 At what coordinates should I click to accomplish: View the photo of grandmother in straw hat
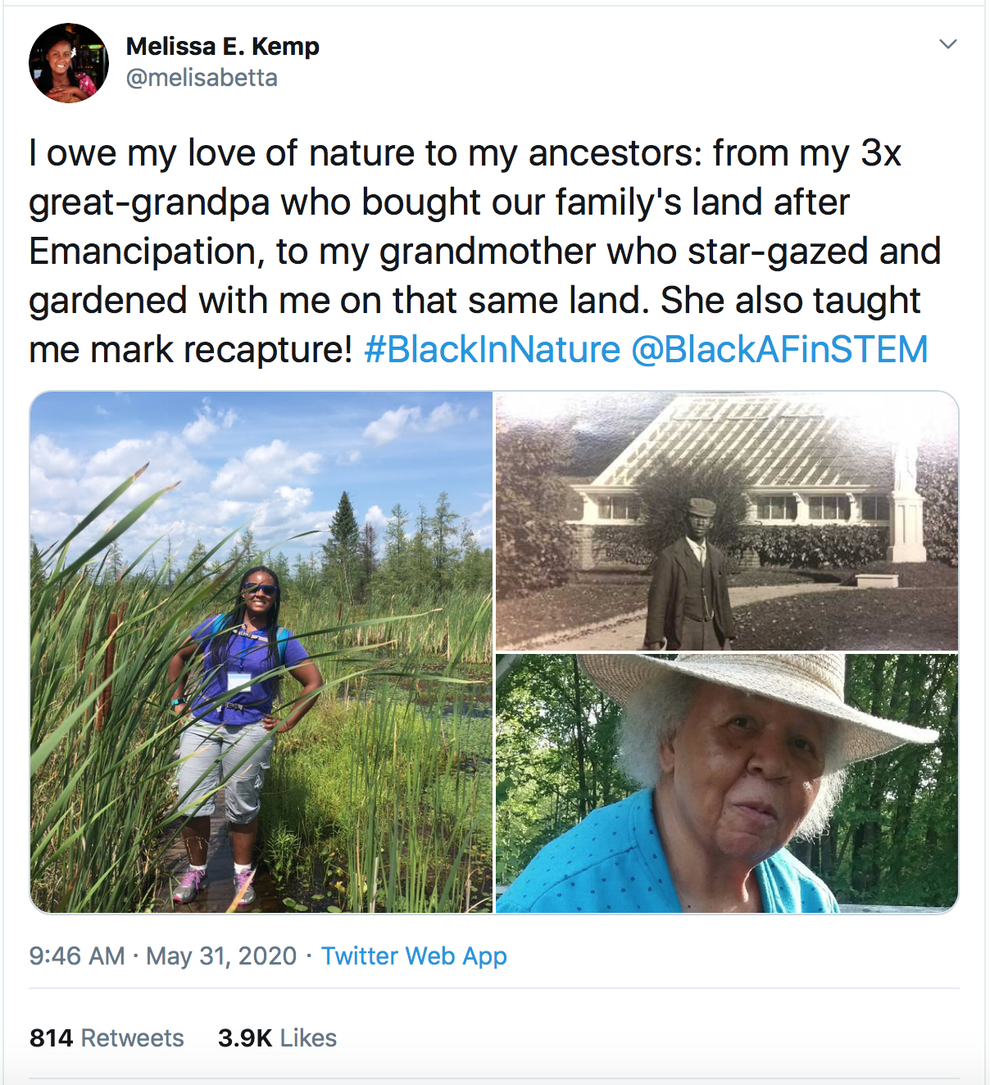[727, 783]
